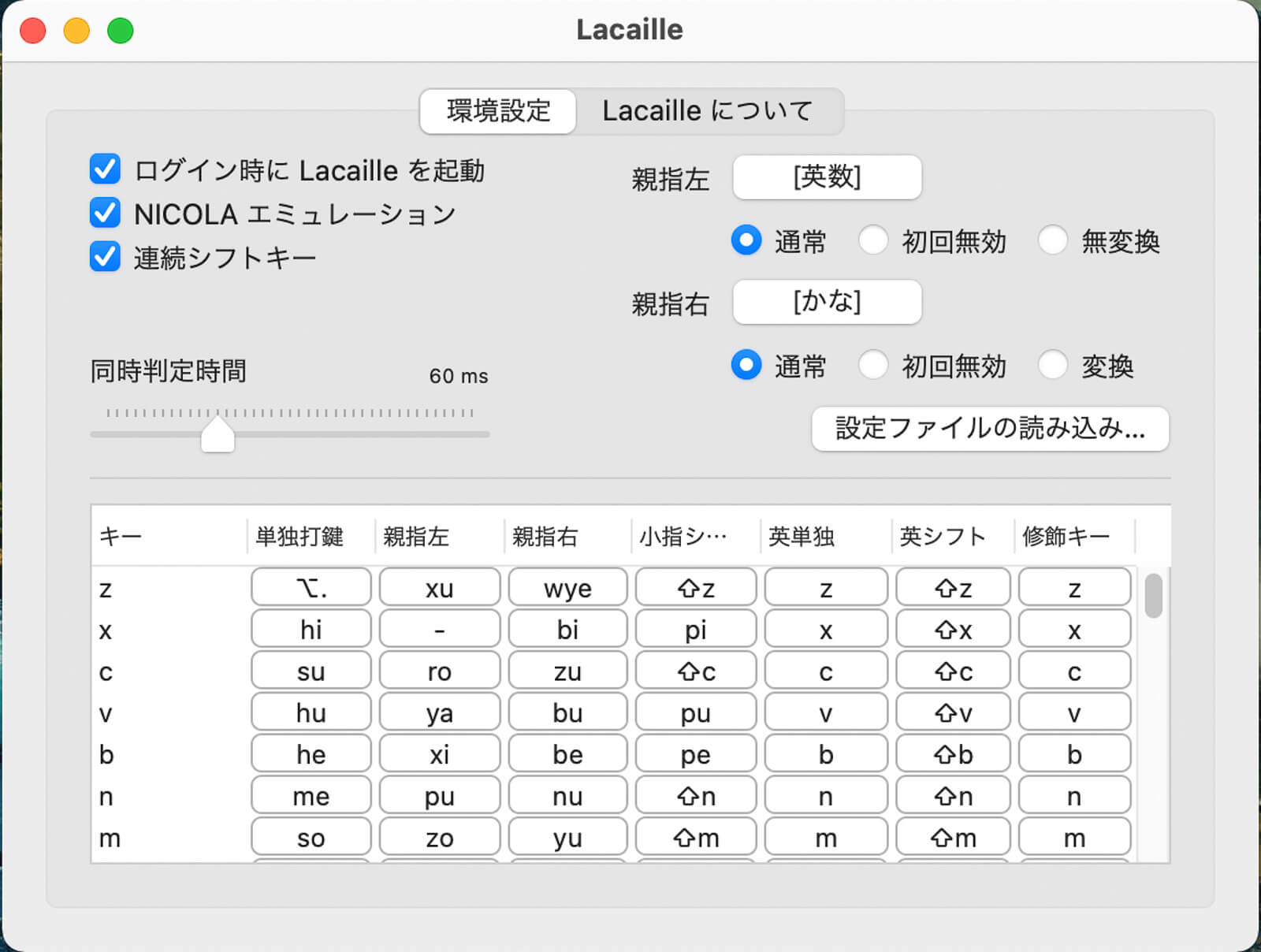
Task: Click the ⇧m cell in 英シフト column
Action: pyautogui.click(x=953, y=838)
